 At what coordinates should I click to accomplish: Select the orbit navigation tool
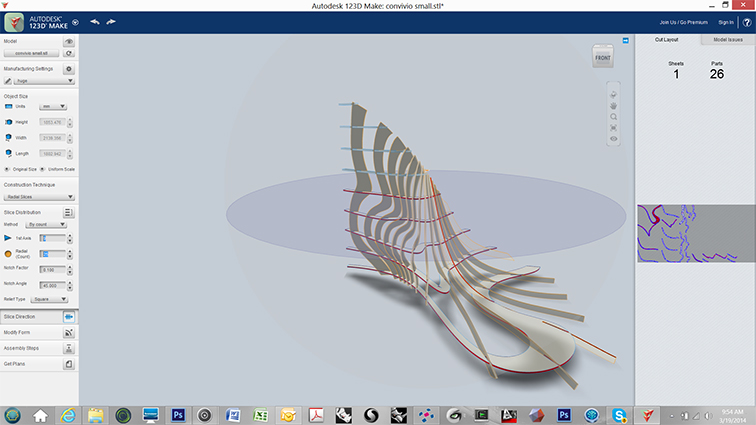click(x=613, y=95)
